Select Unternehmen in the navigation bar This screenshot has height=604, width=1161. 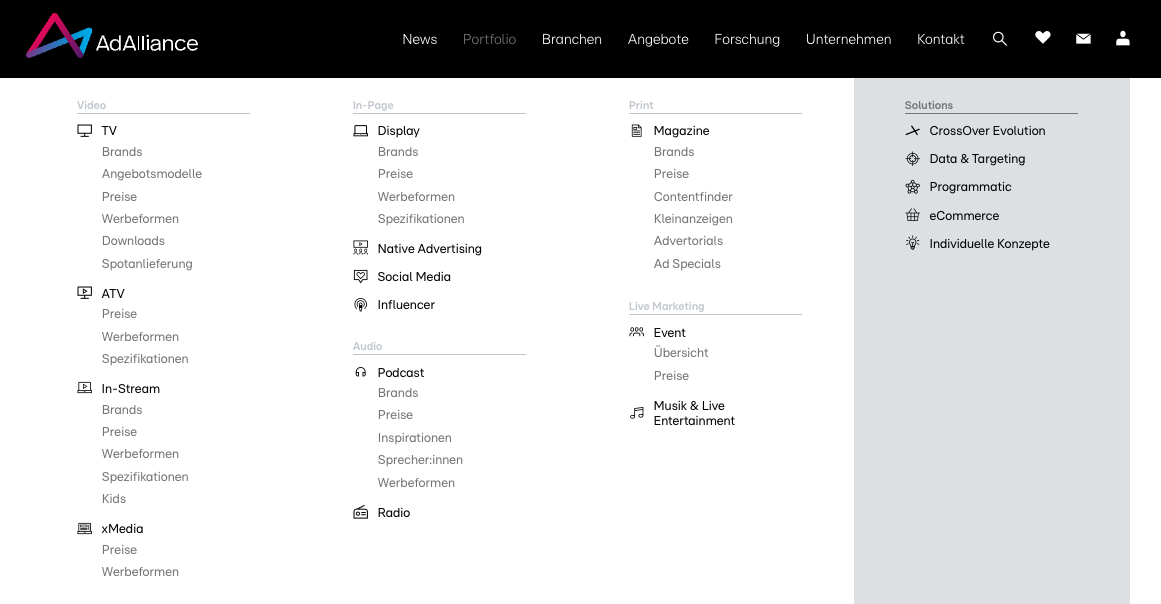[848, 39]
